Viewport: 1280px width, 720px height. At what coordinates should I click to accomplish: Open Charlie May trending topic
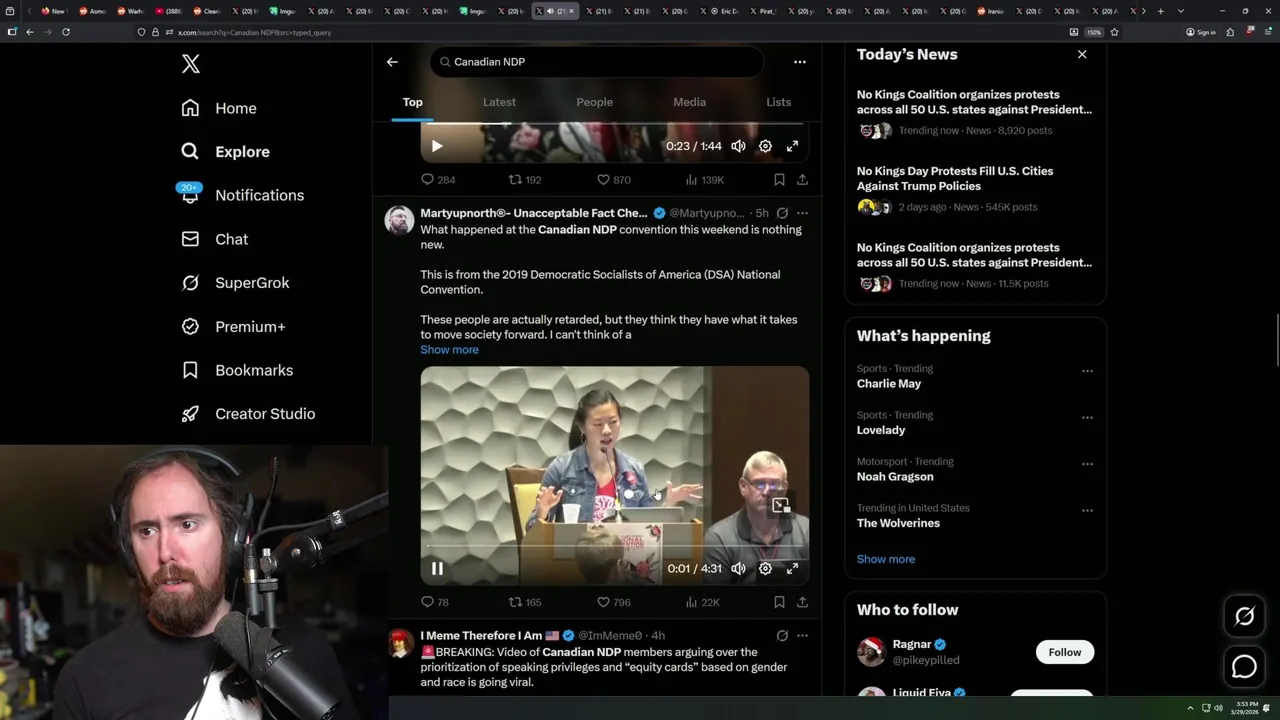[889, 384]
